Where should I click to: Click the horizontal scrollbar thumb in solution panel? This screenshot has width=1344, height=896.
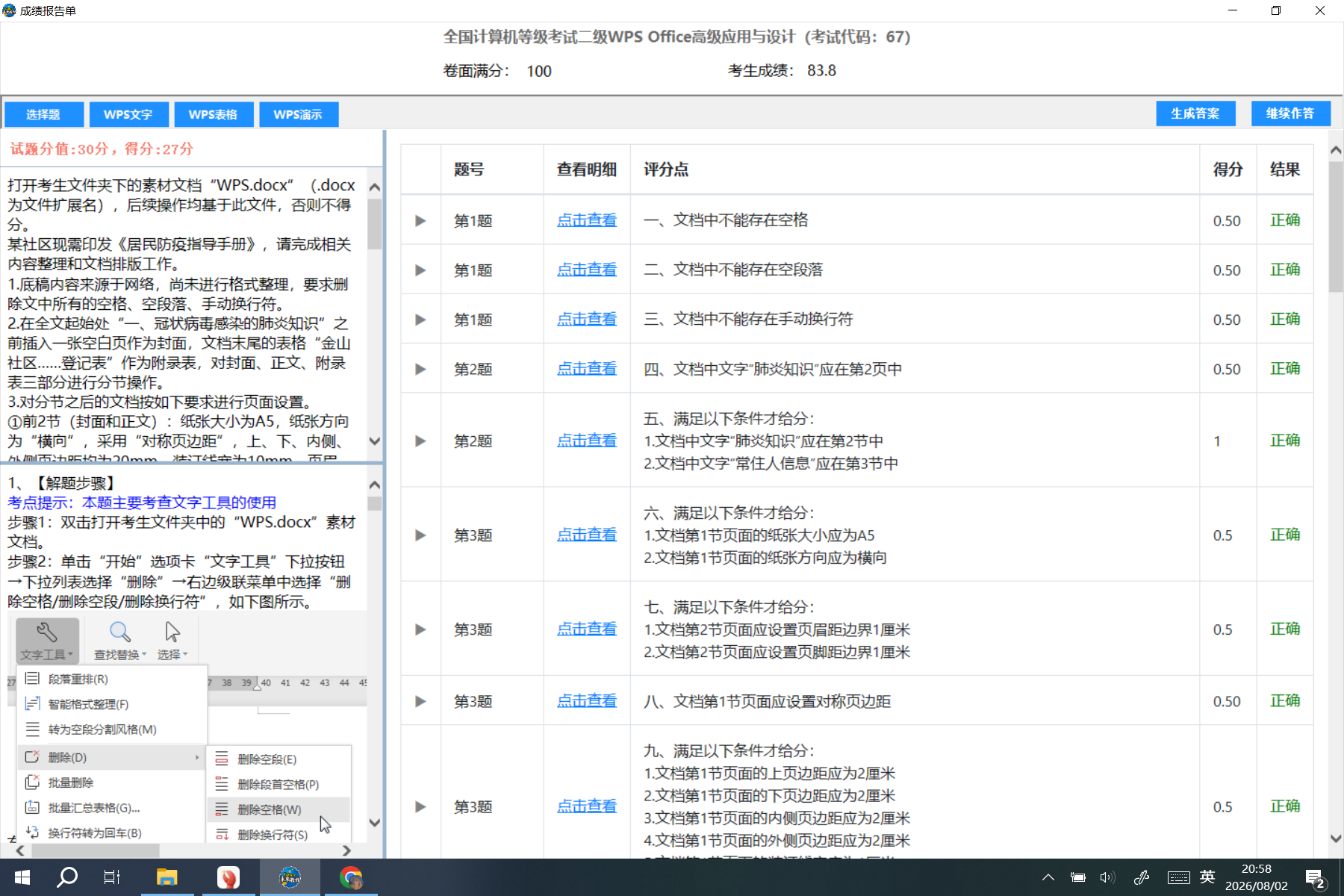click(96, 850)
